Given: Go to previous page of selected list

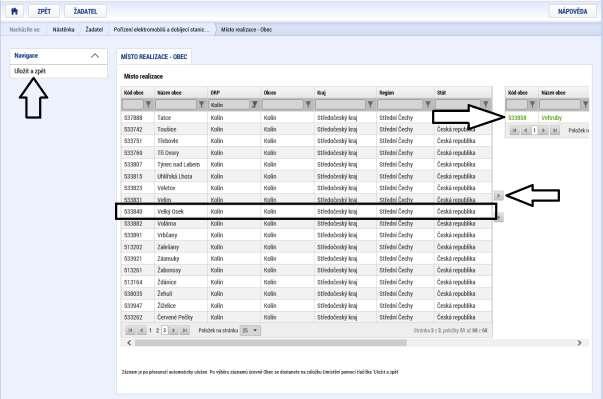Looking at the screenshot, I should coord(525,131).
